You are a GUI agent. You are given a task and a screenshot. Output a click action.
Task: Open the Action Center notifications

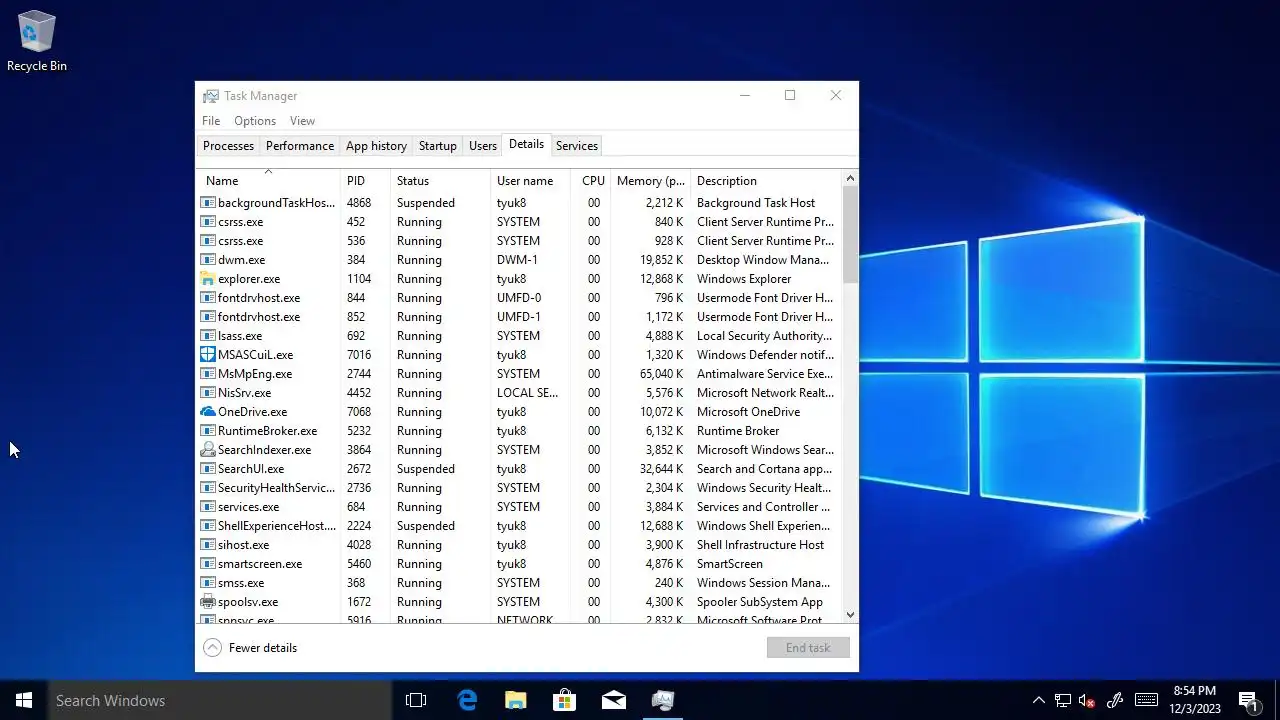[x=1248, y=700]
